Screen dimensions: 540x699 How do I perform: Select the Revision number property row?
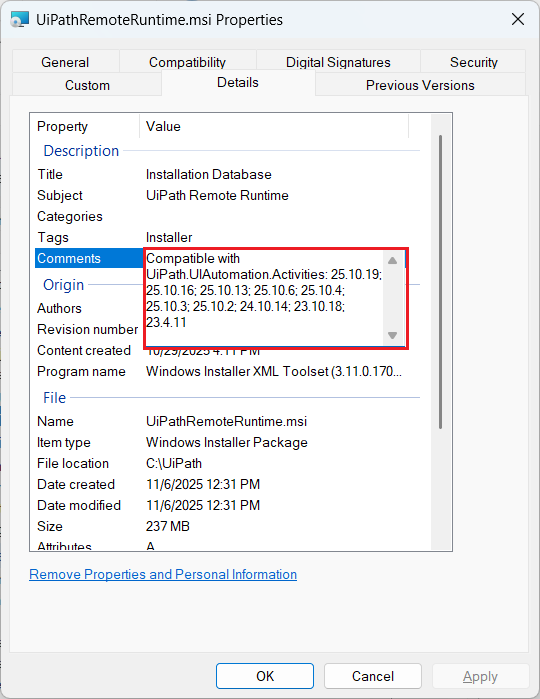click(89, 329)
